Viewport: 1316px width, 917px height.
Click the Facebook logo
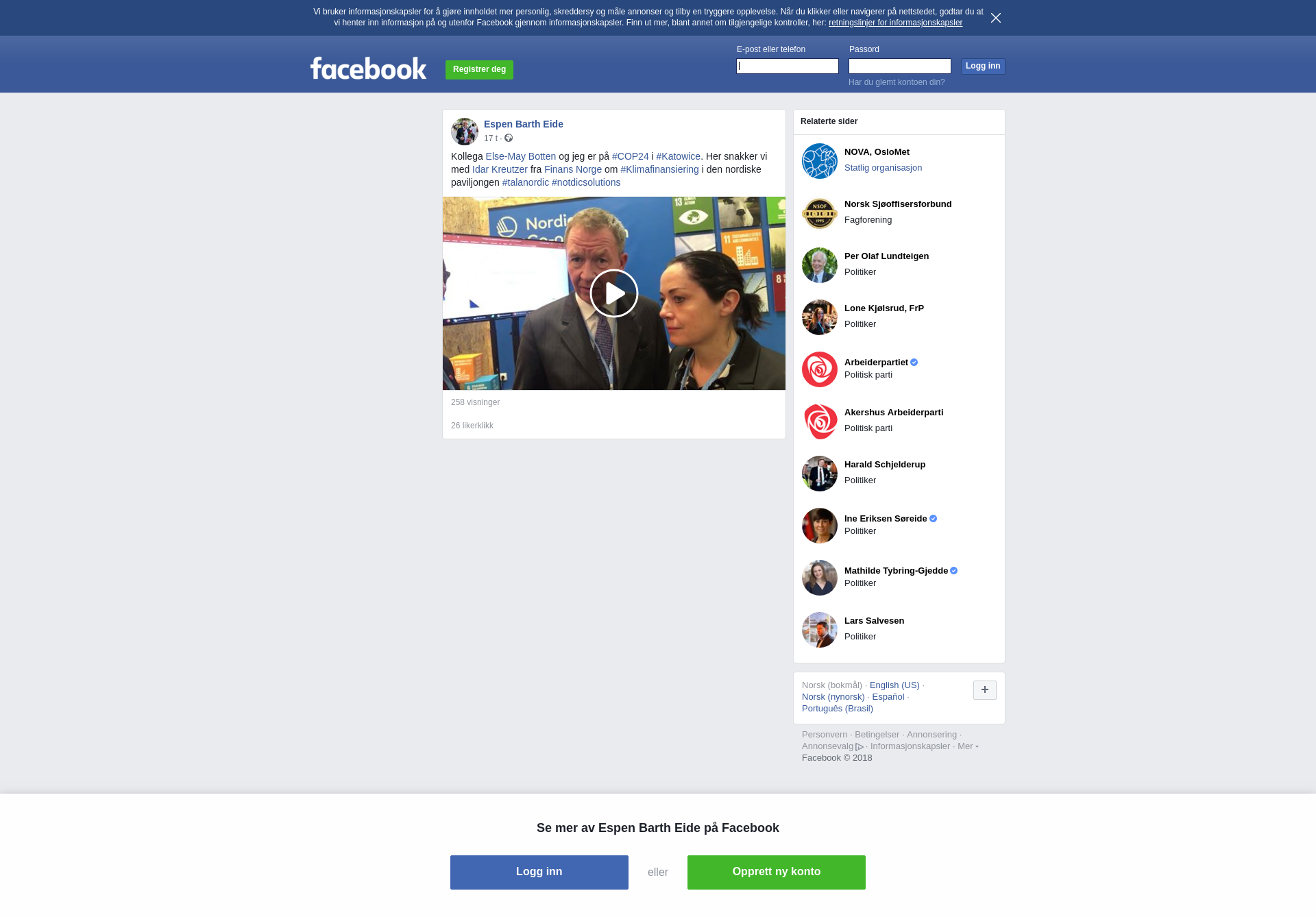click(369, 68)
